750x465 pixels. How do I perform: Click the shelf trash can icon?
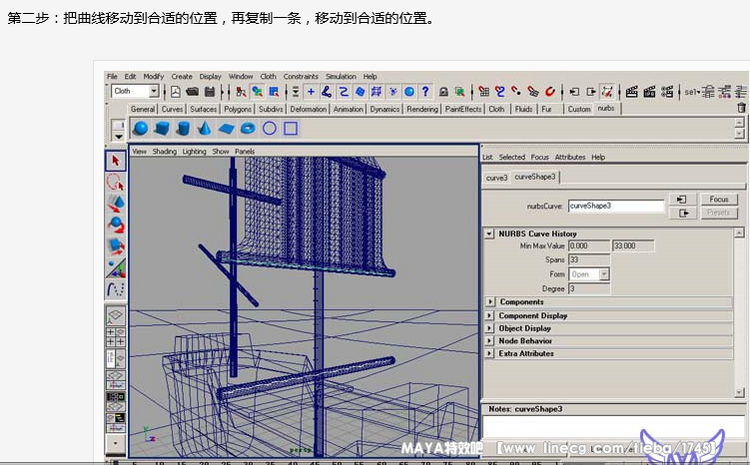[741, 108]
